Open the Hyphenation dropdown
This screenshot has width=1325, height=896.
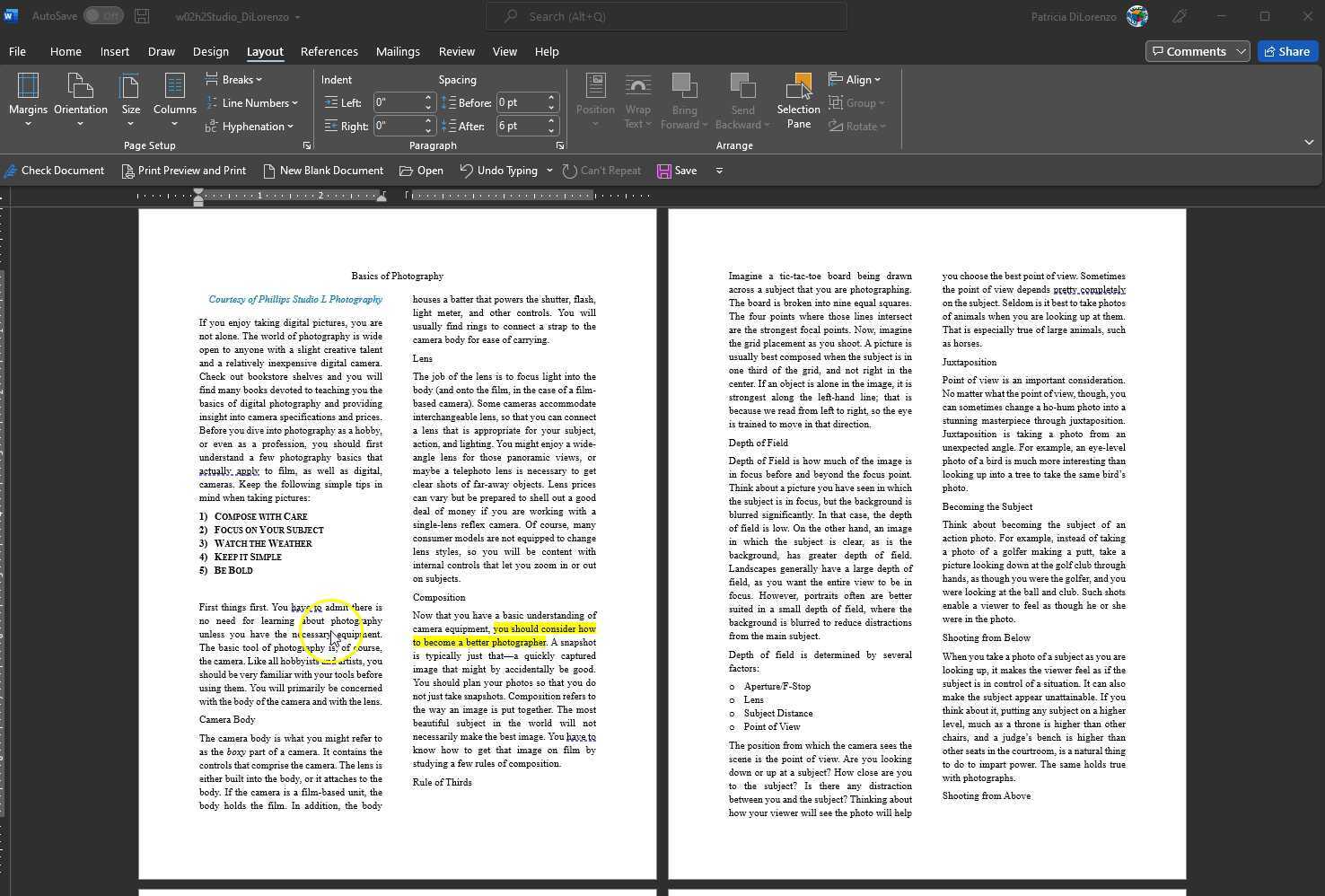(250, 127)
